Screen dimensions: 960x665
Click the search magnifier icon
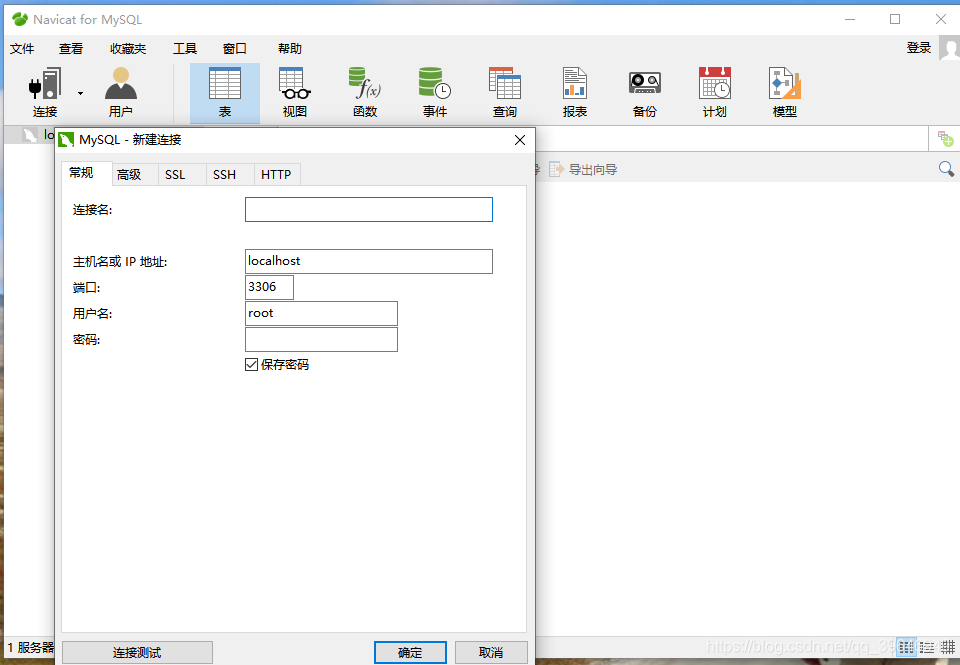(x=946, y=168)
